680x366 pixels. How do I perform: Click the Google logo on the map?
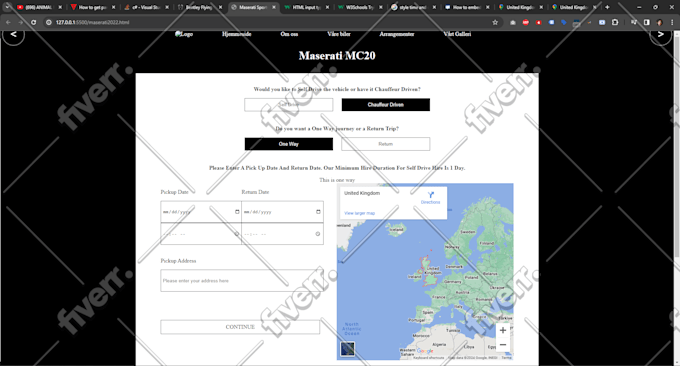tap(425, 350)
